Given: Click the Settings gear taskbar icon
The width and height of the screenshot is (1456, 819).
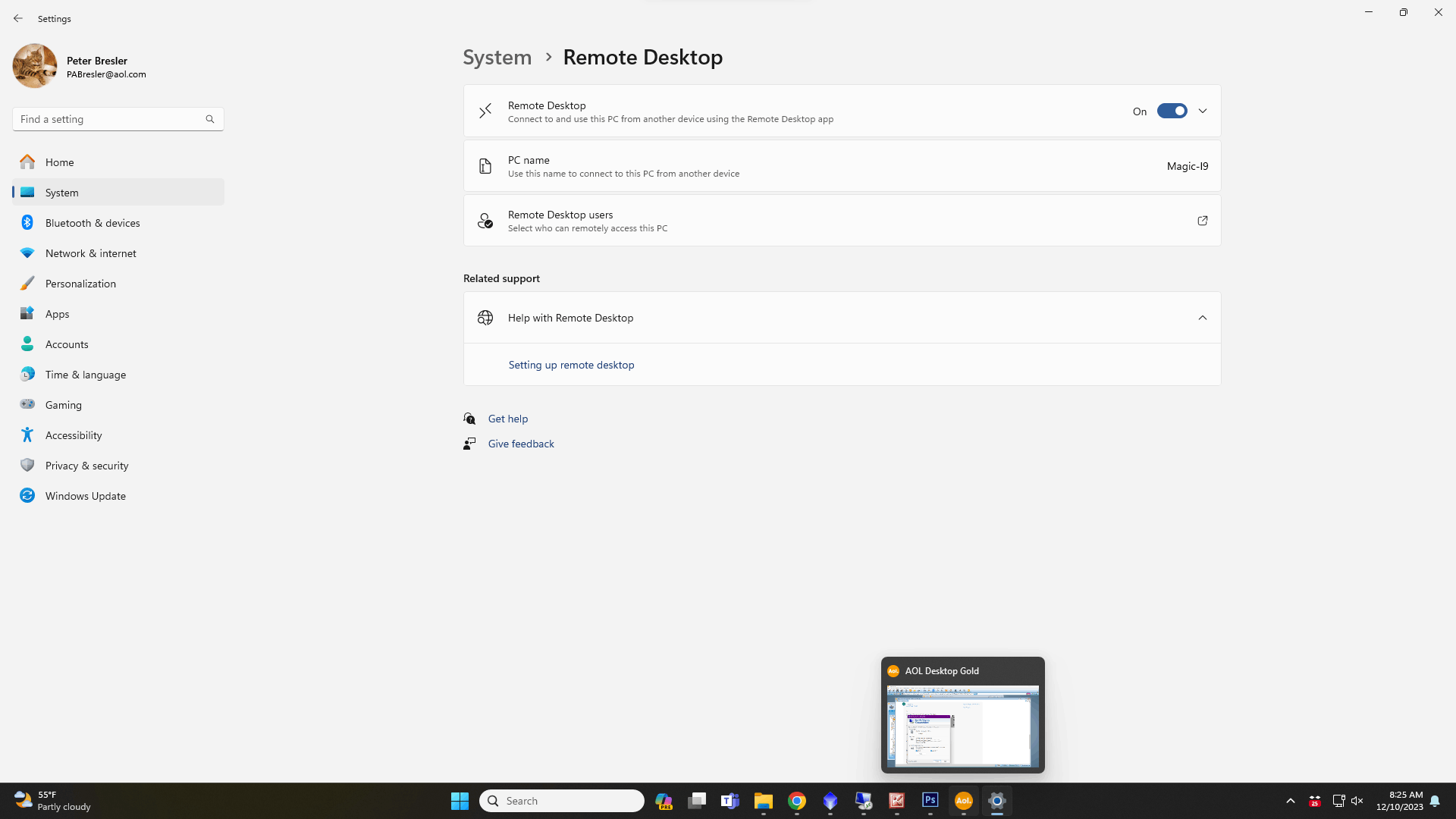Looking at the screenshot, I should 997,801.
